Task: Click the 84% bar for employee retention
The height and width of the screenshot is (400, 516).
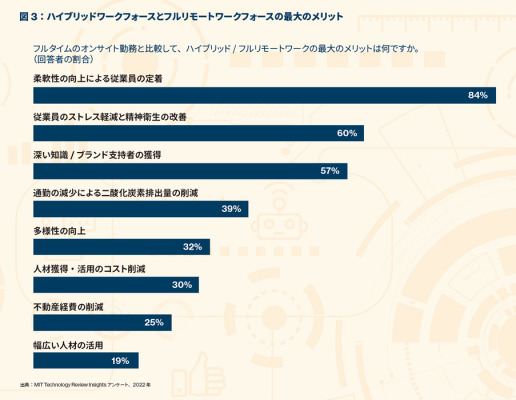Action: (264, 95)
